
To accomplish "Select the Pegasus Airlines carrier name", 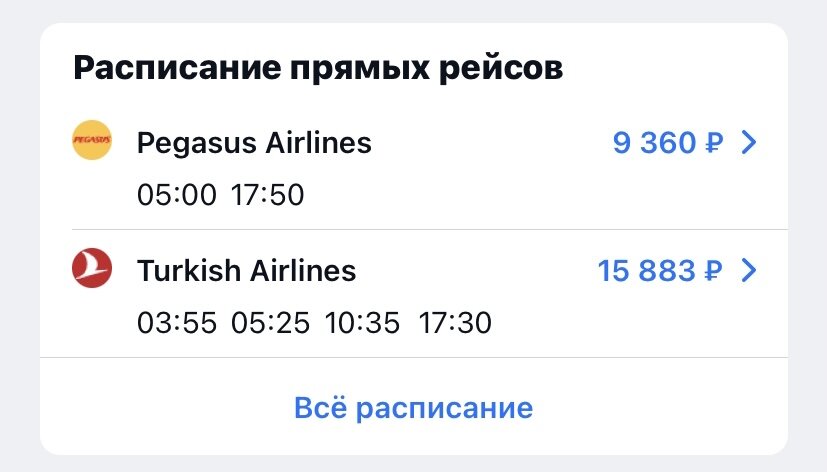I will click(254, 143).
